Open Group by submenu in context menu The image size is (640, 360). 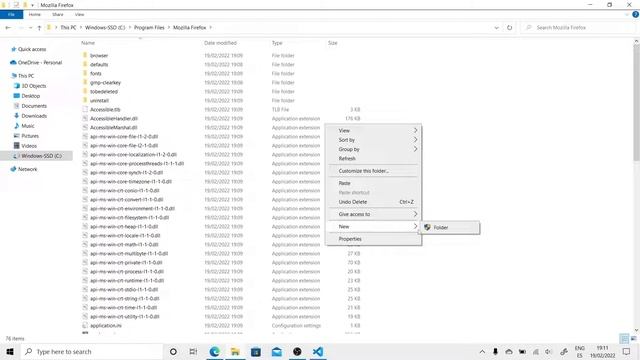[373, 149]
